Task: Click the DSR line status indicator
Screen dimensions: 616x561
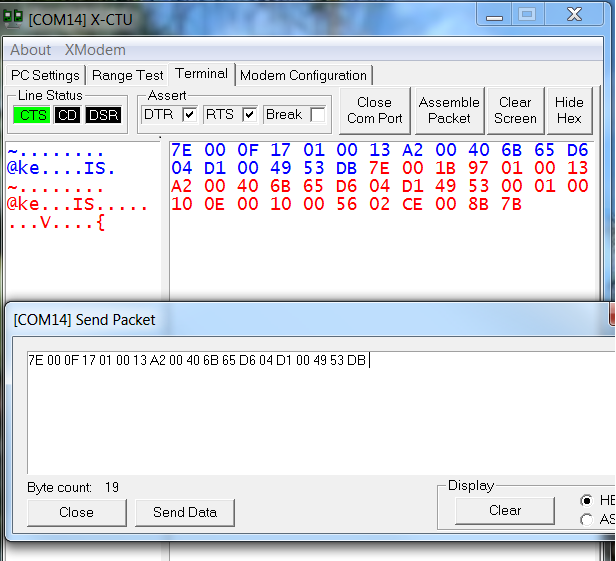Action: coord(102,115)
